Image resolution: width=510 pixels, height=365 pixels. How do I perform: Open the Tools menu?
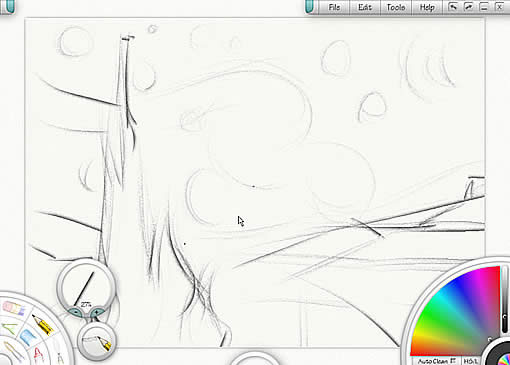pyautogui.click(x=396, y=7)
